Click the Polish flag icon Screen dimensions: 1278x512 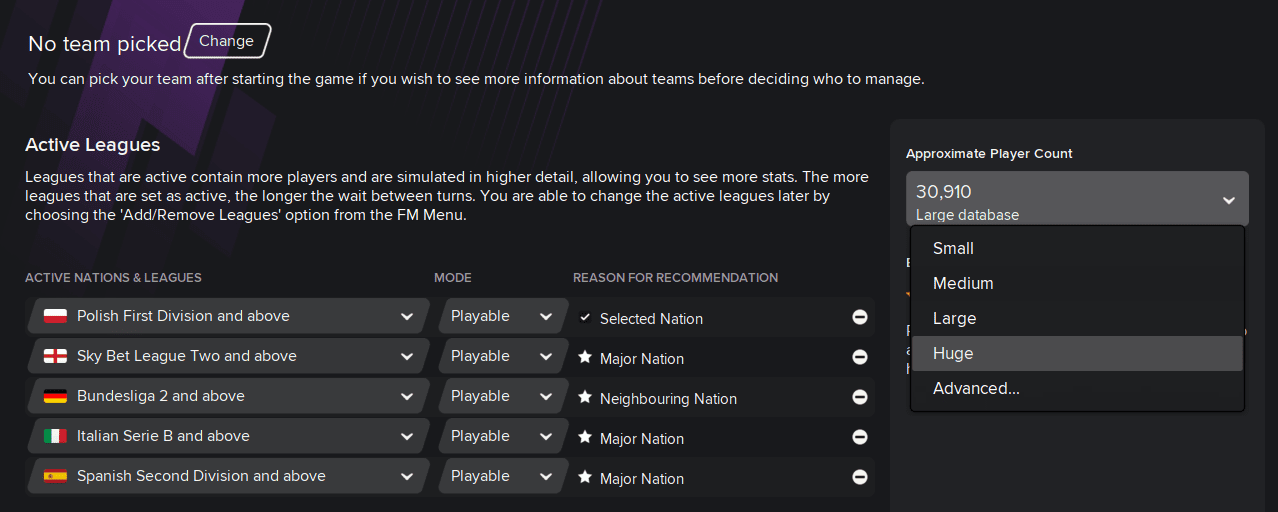[55, 316]
